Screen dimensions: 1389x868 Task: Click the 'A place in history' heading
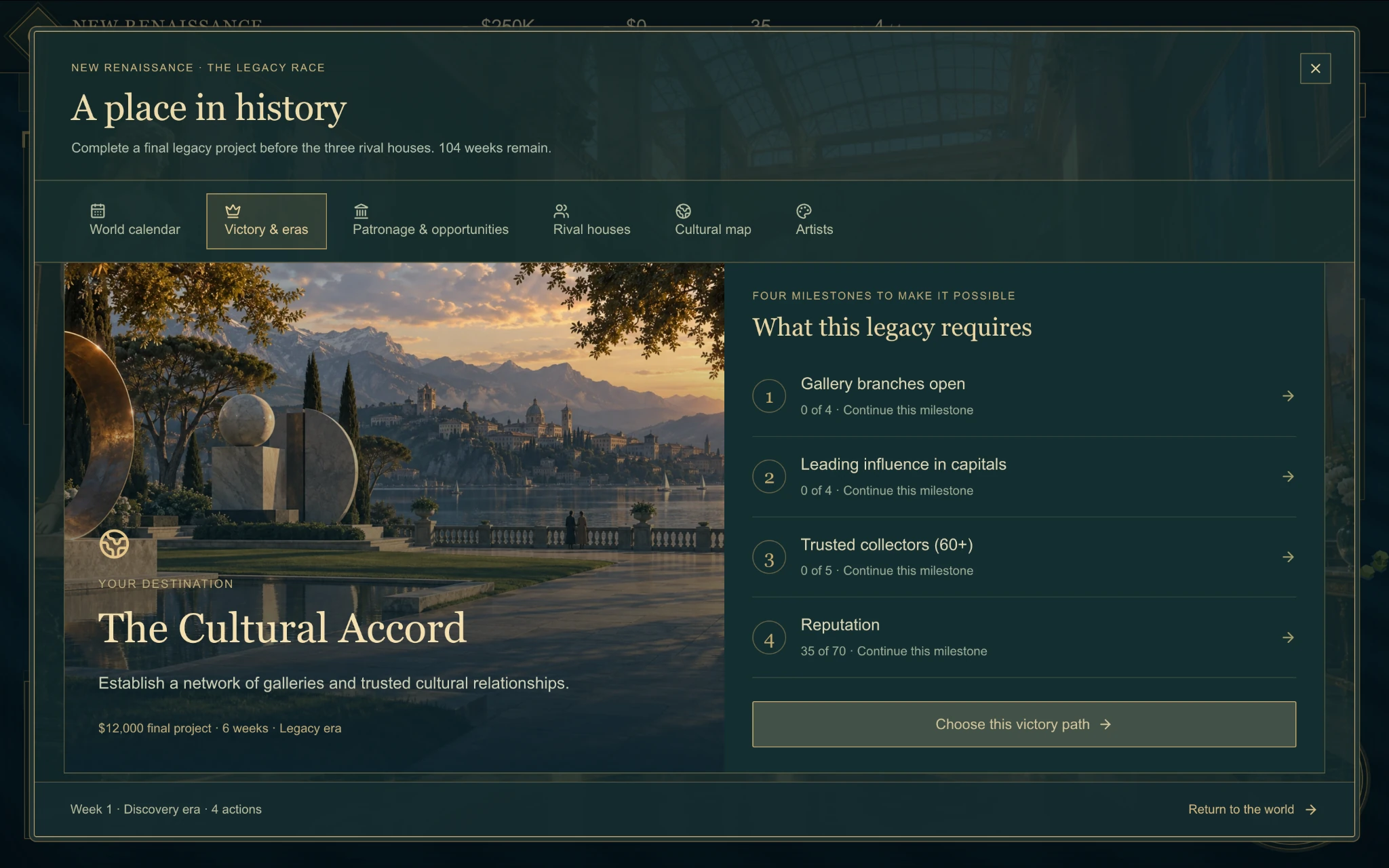(x=209, y=108)
